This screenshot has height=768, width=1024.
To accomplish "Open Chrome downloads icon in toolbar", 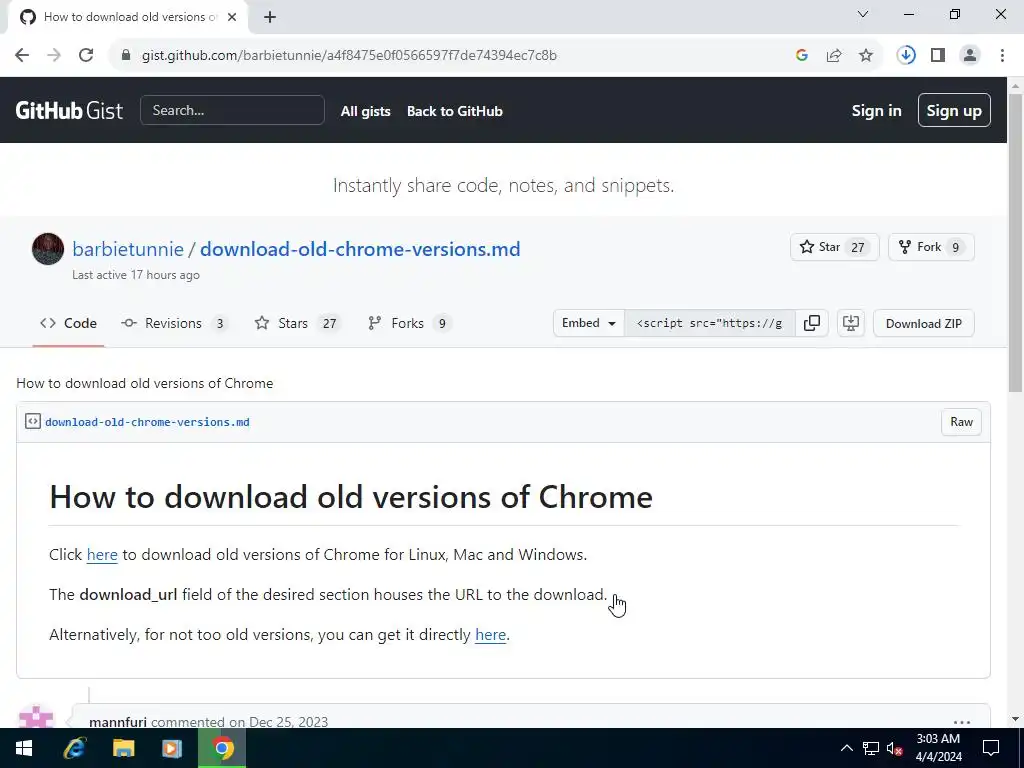I will point(906,56).
